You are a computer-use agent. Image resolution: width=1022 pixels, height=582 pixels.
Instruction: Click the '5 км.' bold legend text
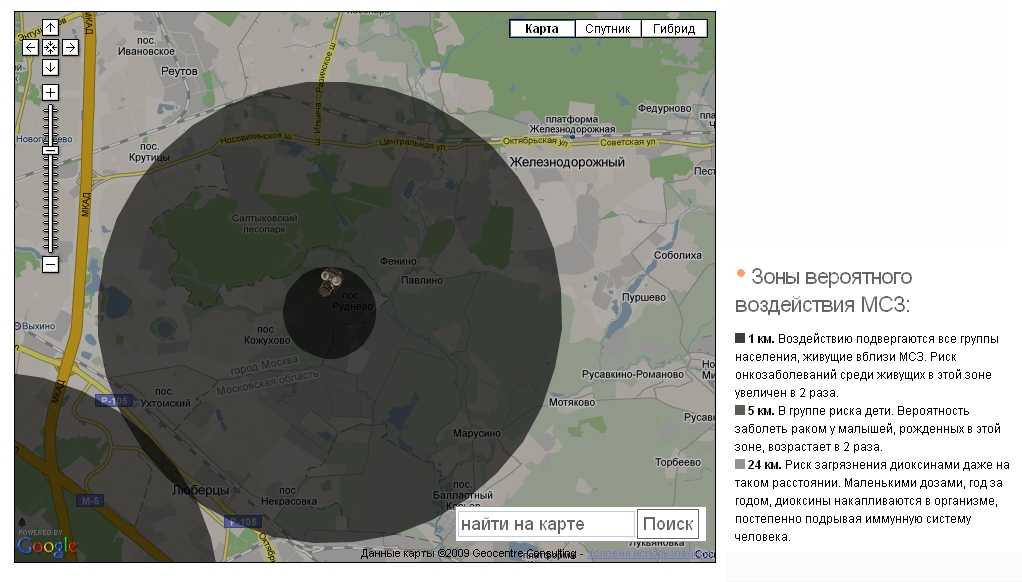(x=761, y=411)
